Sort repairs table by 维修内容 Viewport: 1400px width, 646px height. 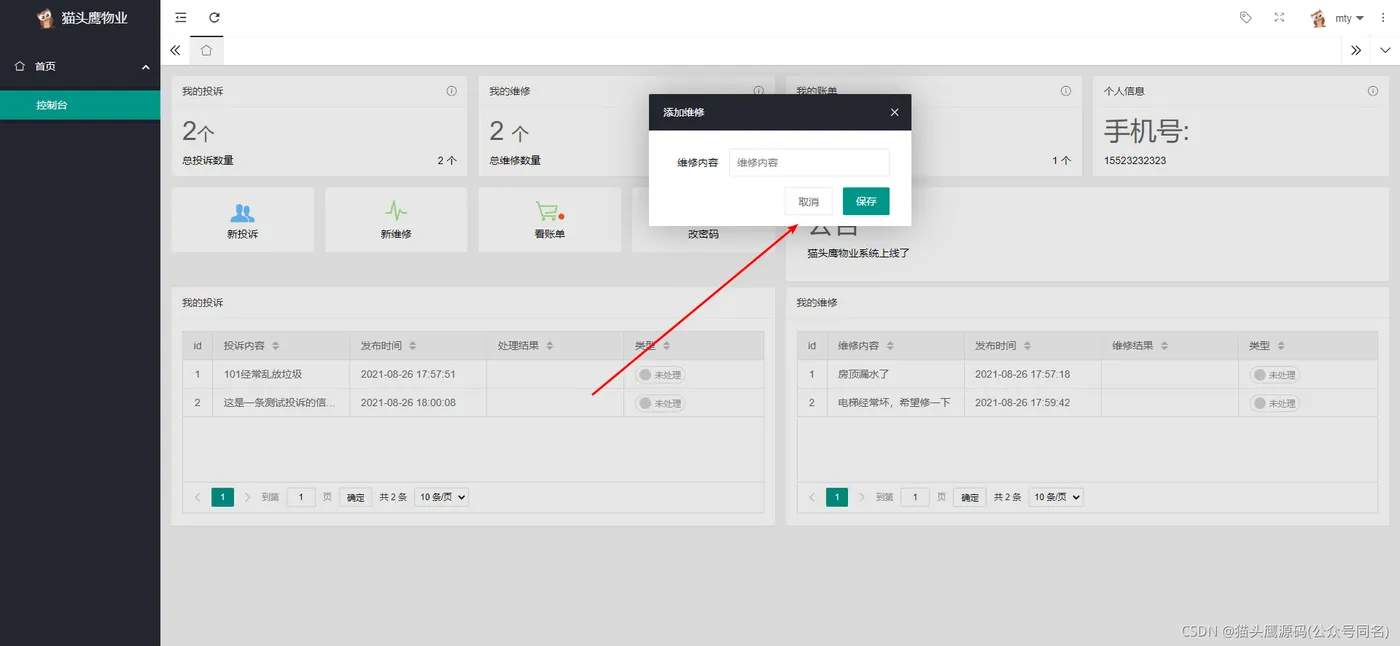pyautogui.click(x=890, y=346)
